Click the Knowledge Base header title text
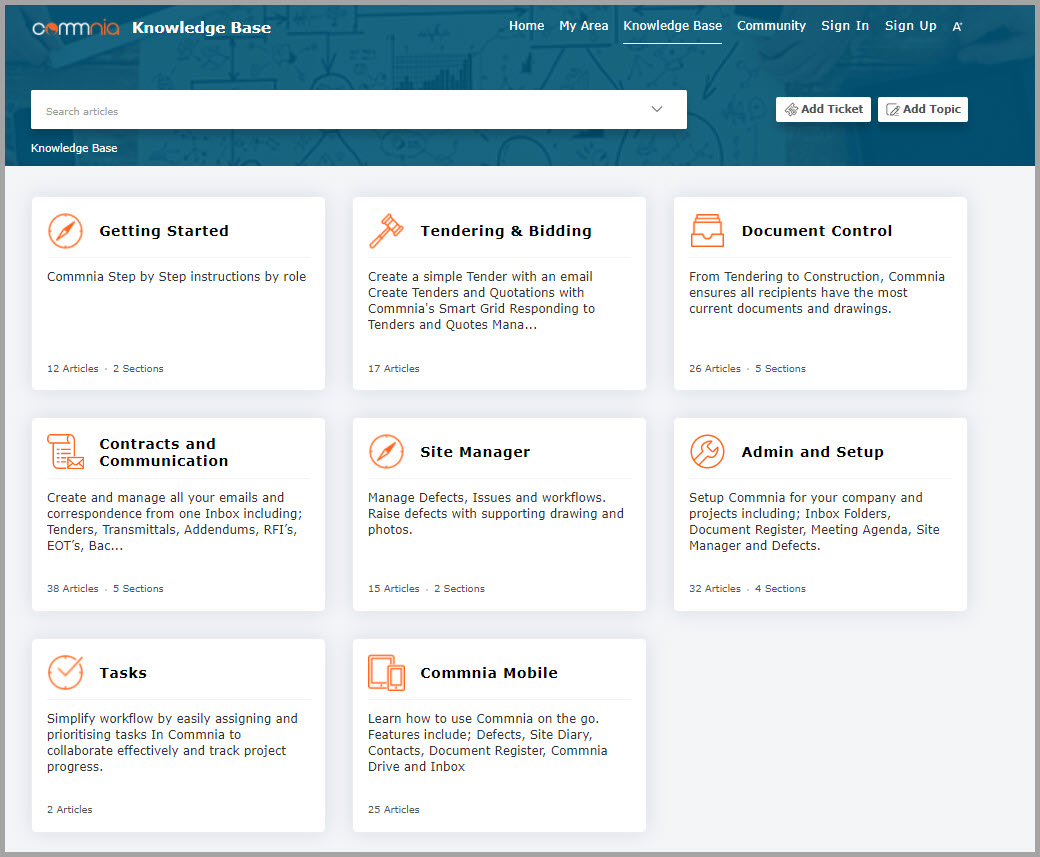The height and width of the screenshot is (857, 1040). pos(202,28)
